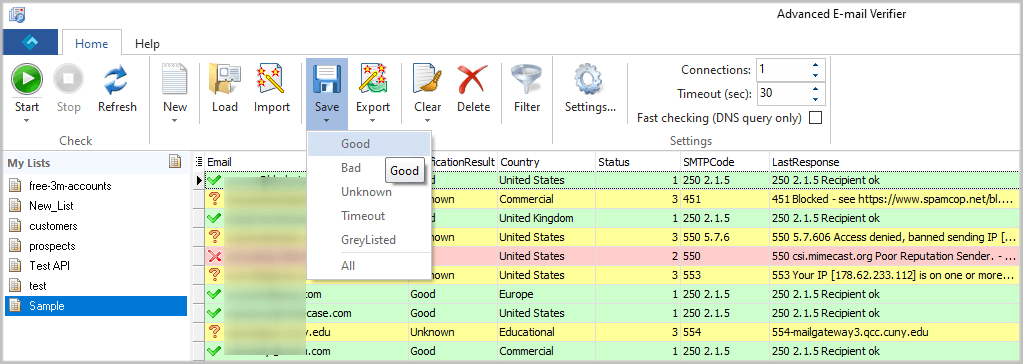Refresh the list with the Refresh icon
1023x364 pixels.
point(117,80)
